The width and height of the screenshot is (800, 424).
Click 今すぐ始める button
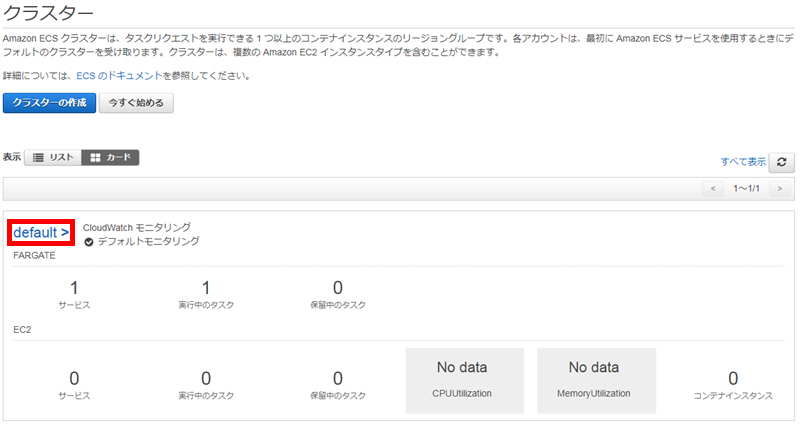point(136,103)
